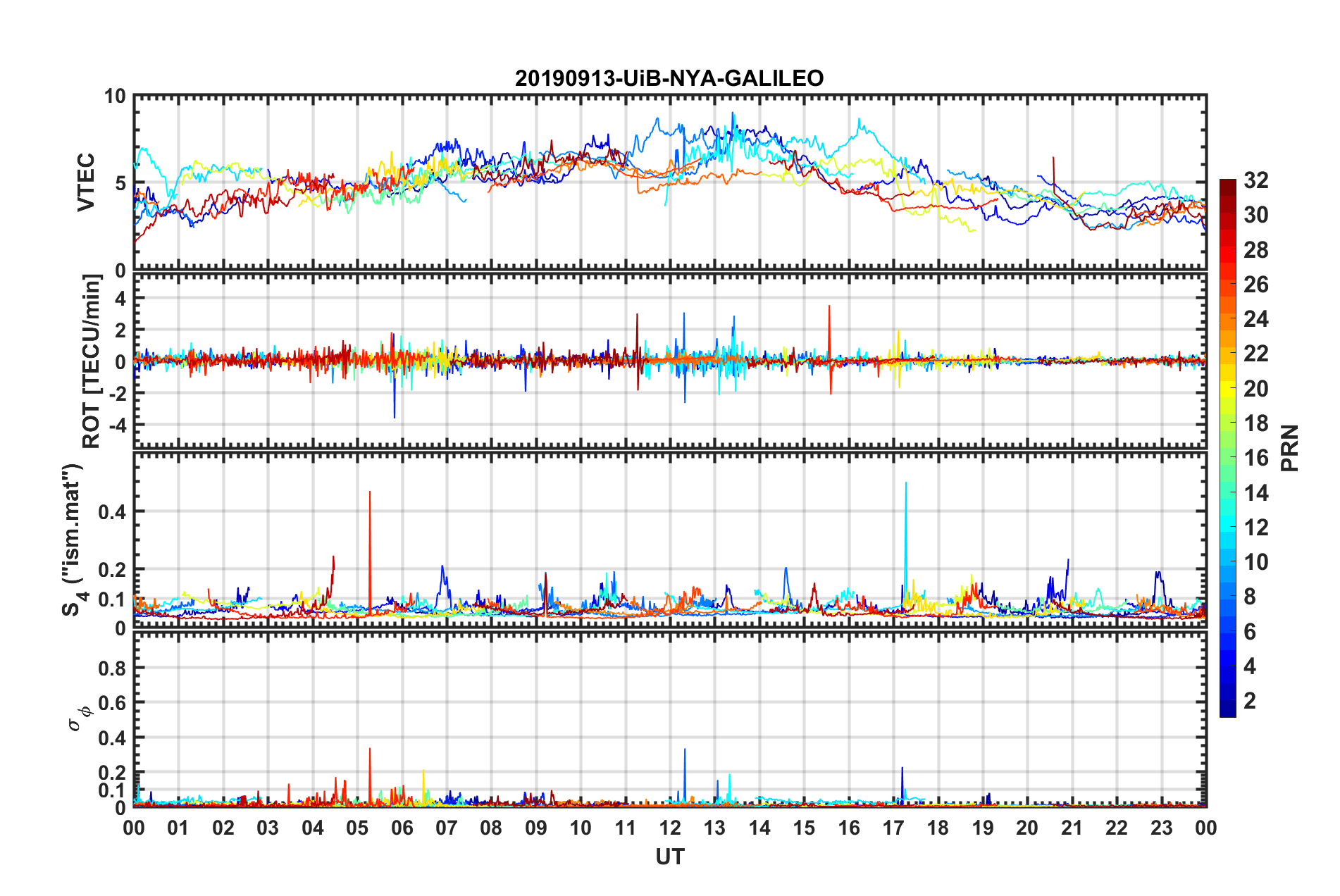Click UT axis tick label 19
The width and height of the screenshot is (1340, 896).
point(983,828)
